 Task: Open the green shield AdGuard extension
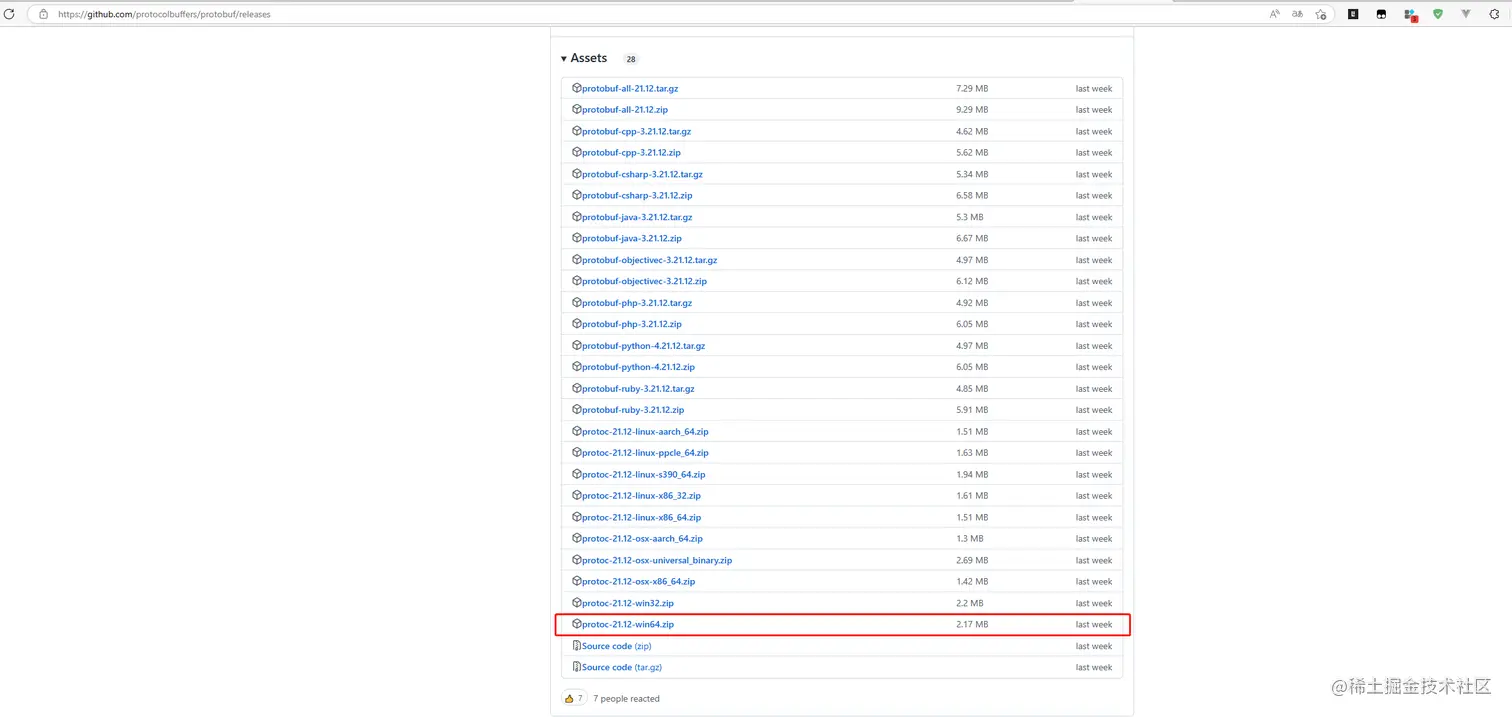[1438, 14]
